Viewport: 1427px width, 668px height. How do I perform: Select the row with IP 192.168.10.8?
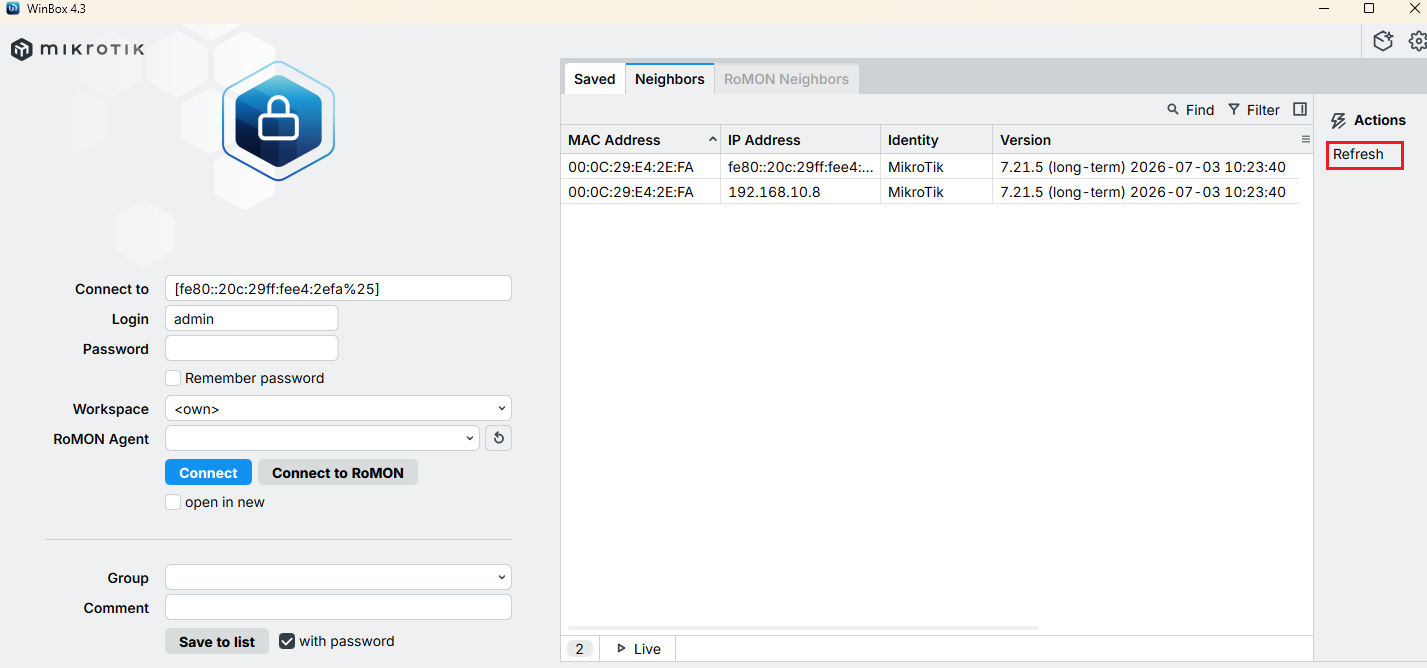[x=930, y=192]
